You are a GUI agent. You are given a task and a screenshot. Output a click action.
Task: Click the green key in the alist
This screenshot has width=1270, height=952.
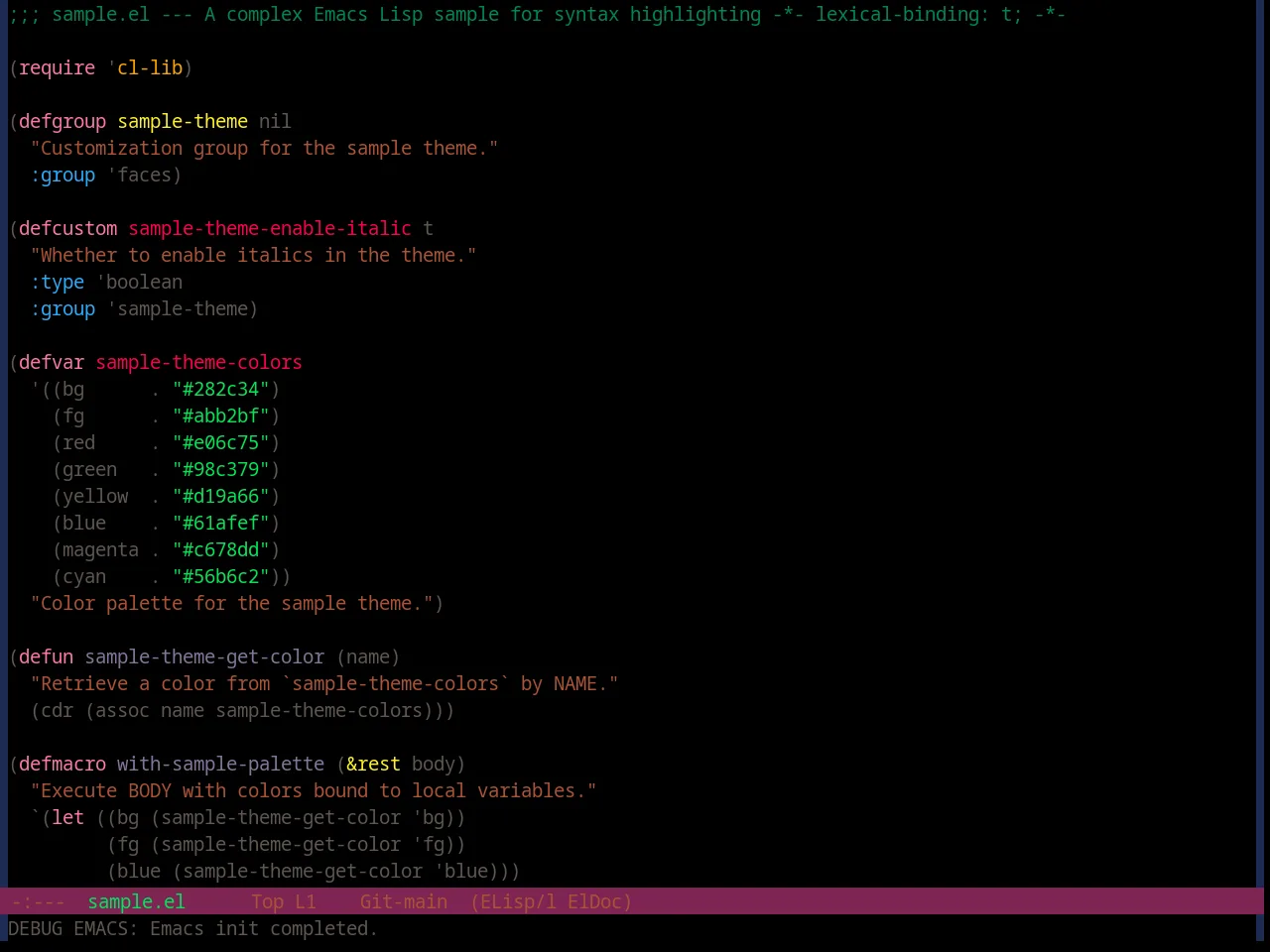89,469
